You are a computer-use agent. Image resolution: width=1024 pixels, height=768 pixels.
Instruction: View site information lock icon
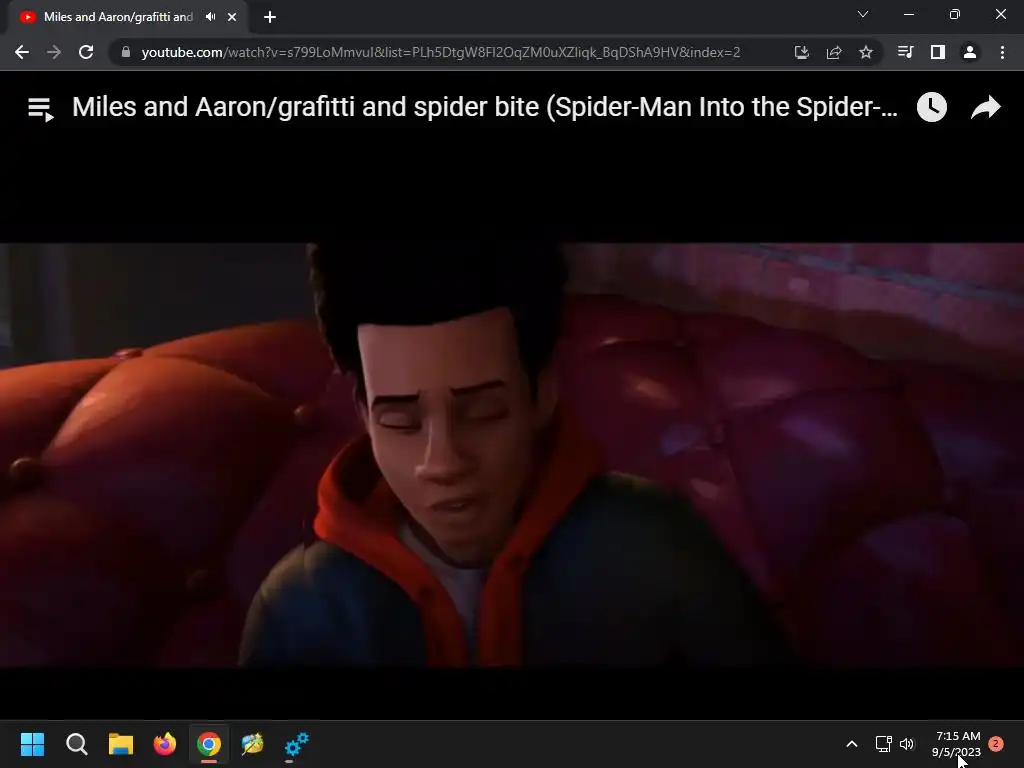[x=126, y=52]
